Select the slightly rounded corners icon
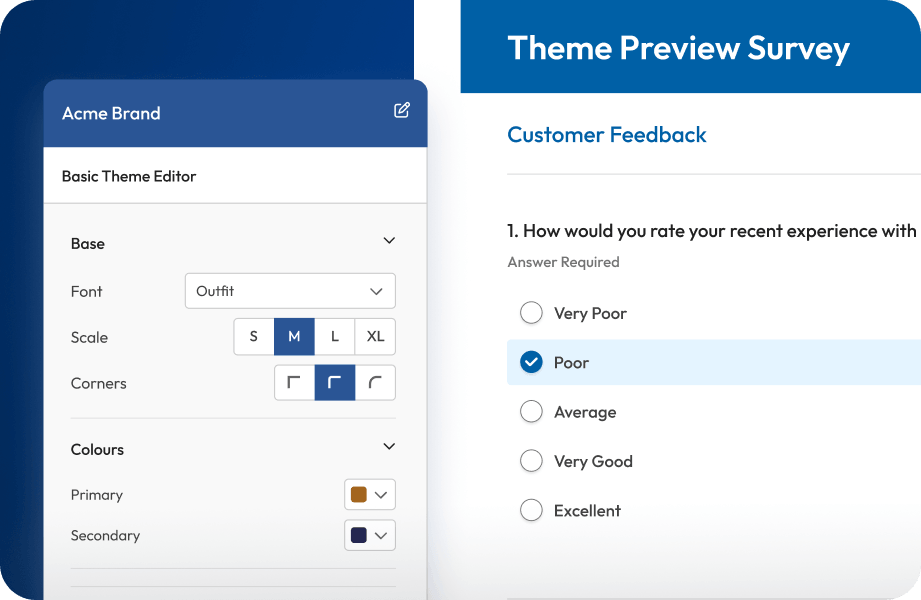 tap(335, 383)
